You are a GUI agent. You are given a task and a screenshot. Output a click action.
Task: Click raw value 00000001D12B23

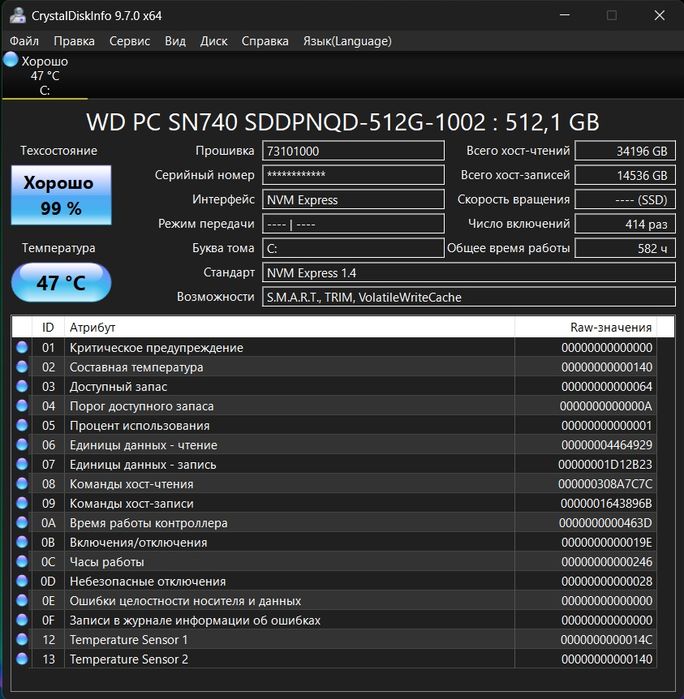coord(605,465)
